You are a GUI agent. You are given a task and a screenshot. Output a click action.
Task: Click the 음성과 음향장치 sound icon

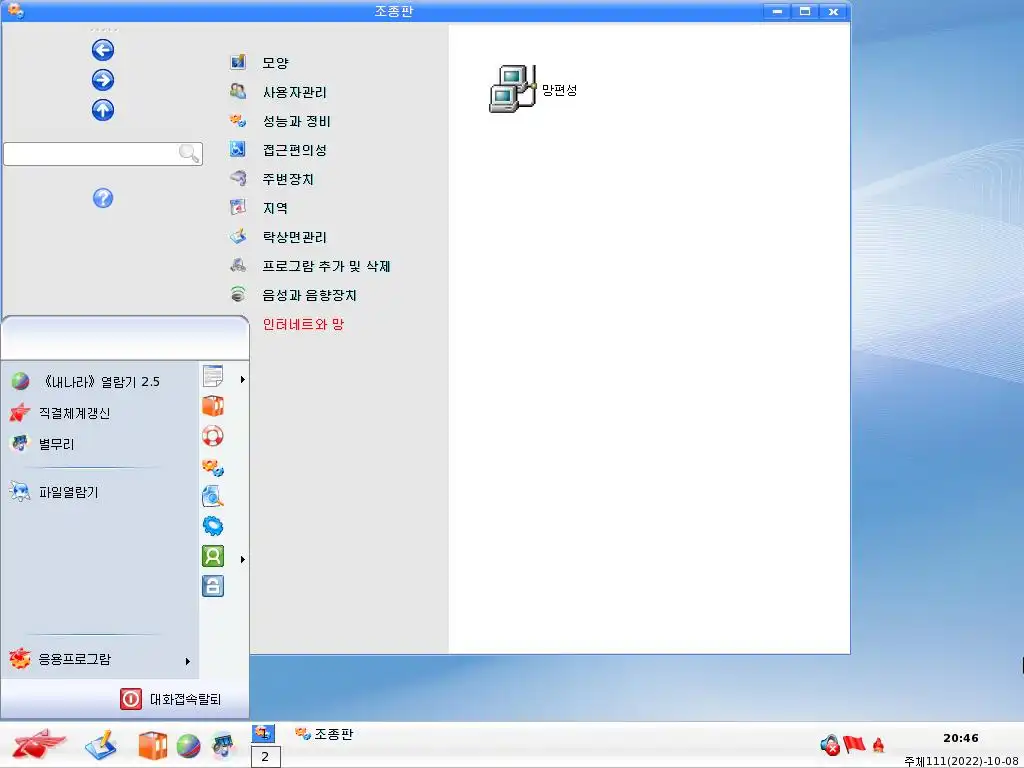click(x=238, y=294)
